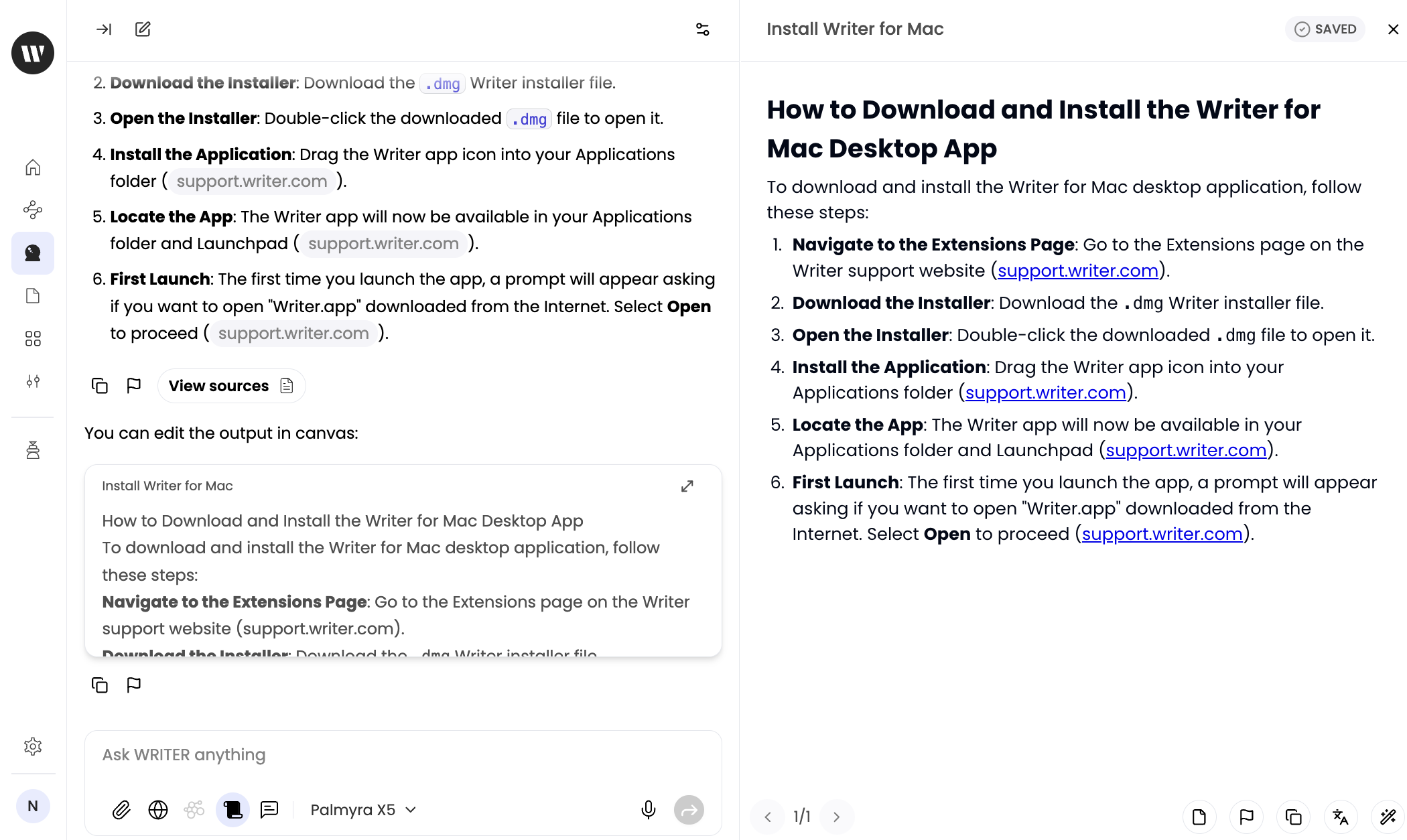The height and width of the screenshot is (840, 1407).
Task: Go to next canvas version
Action: (x=836, y=817)
